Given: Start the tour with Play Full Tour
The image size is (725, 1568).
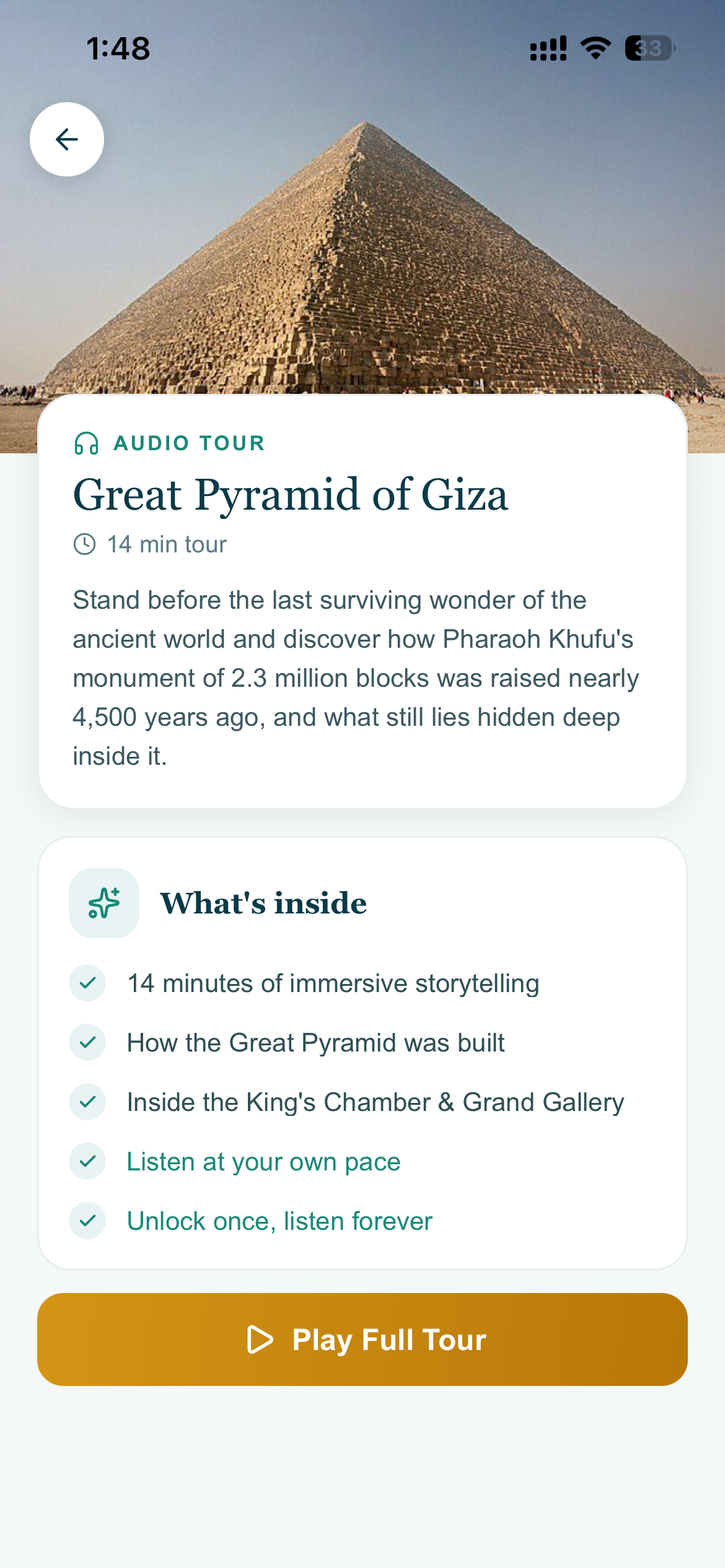Looking at the screenshot, I should (362, 1339).
